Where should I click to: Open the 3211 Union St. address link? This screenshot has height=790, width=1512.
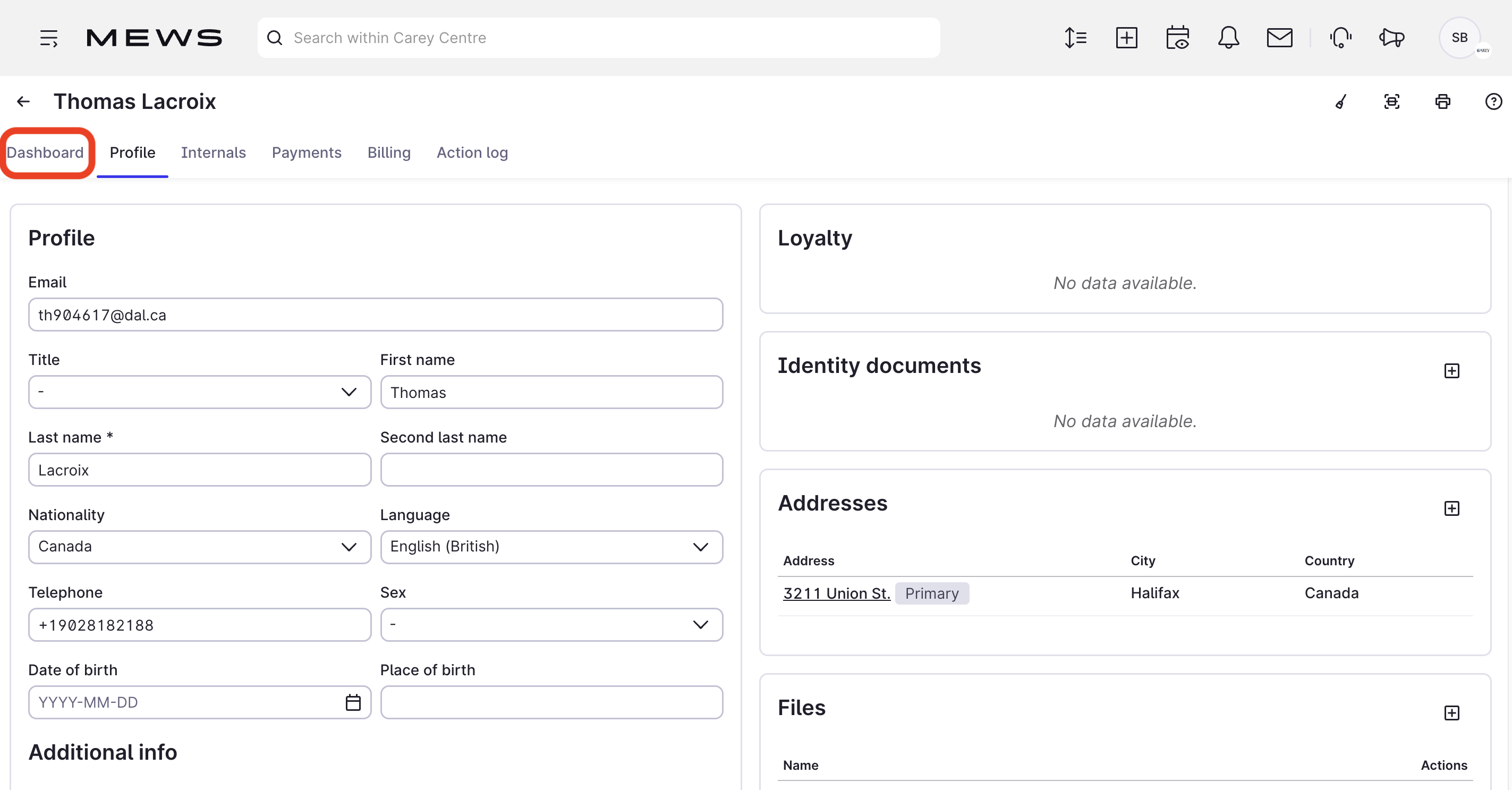tap(836, 593)
